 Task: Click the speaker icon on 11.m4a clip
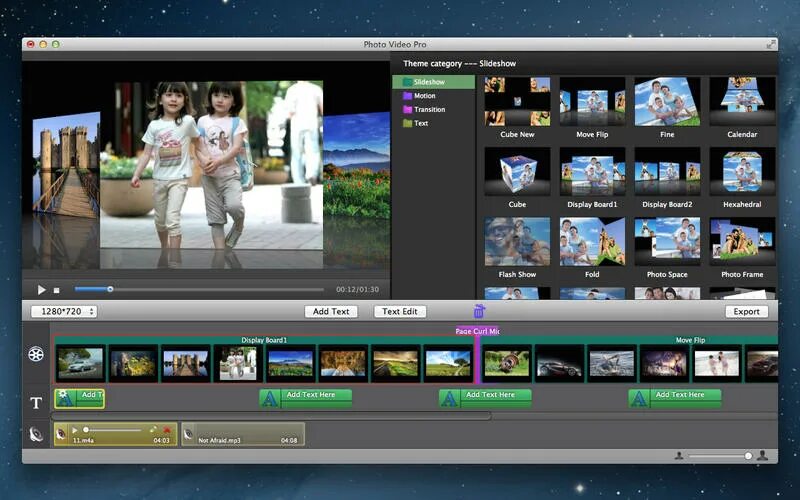tap(61, 434)
